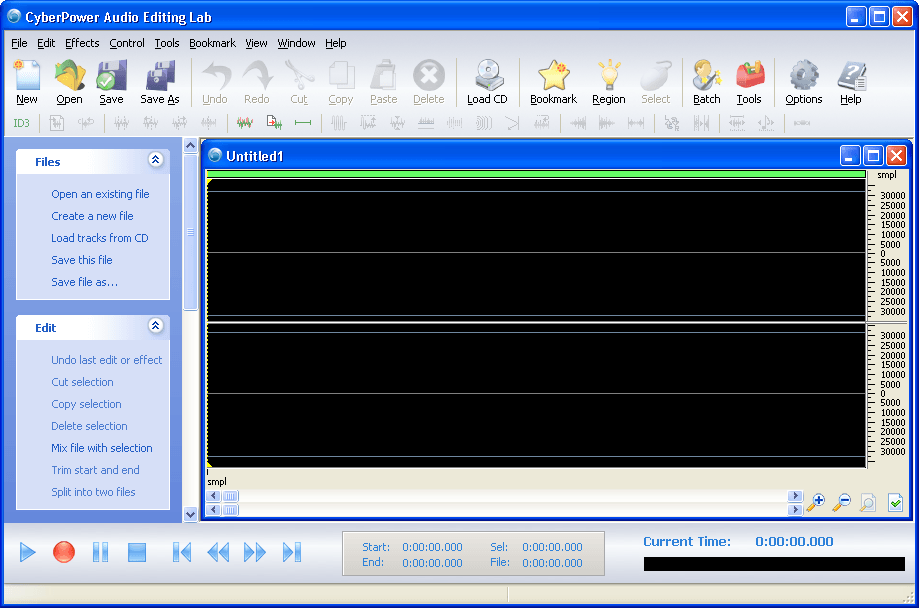Screen dimensions: 919x608
Task: Collapse the Files panel
Action: 155,161
